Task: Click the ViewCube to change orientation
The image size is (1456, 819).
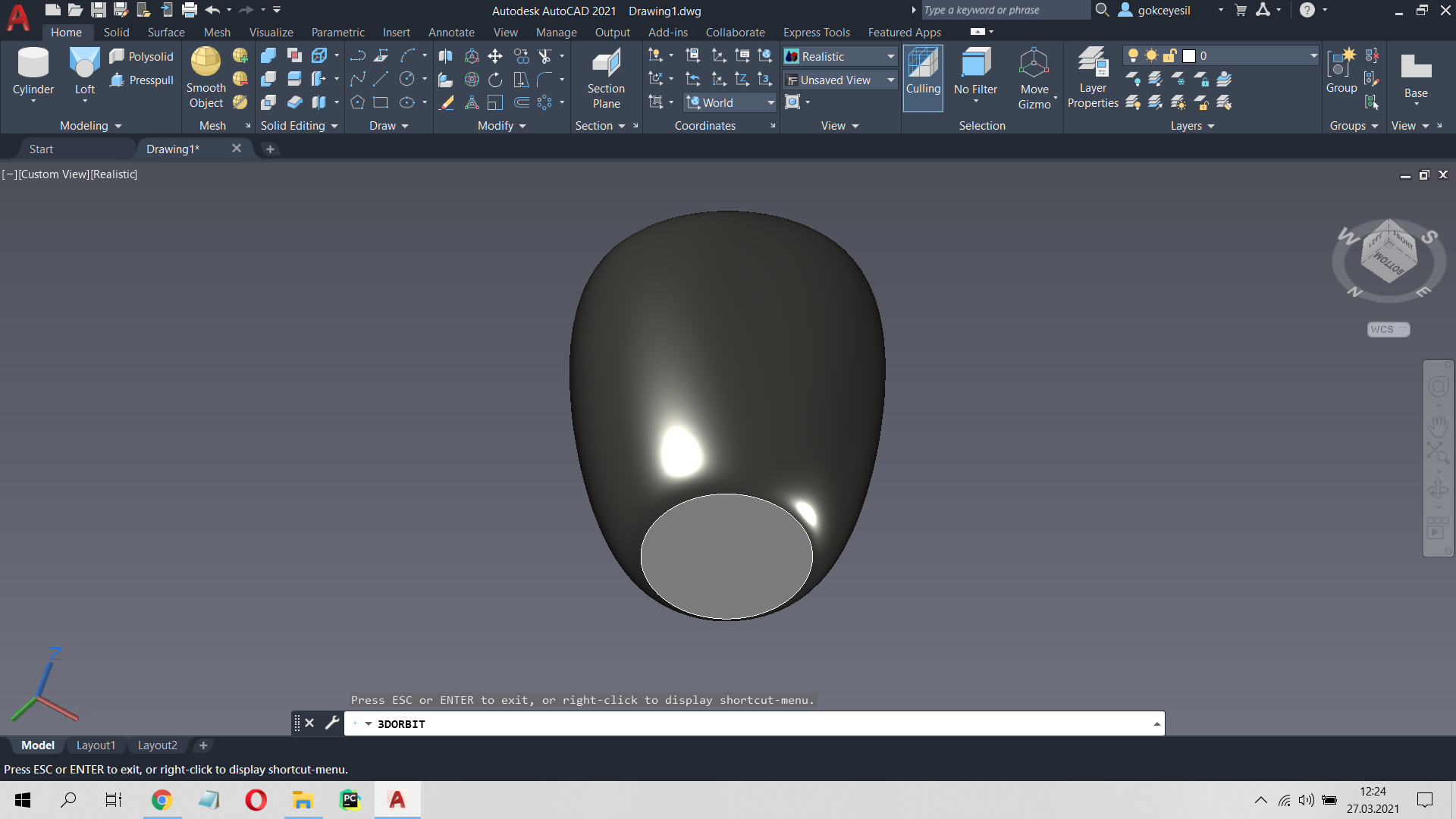Action: 1389,251
